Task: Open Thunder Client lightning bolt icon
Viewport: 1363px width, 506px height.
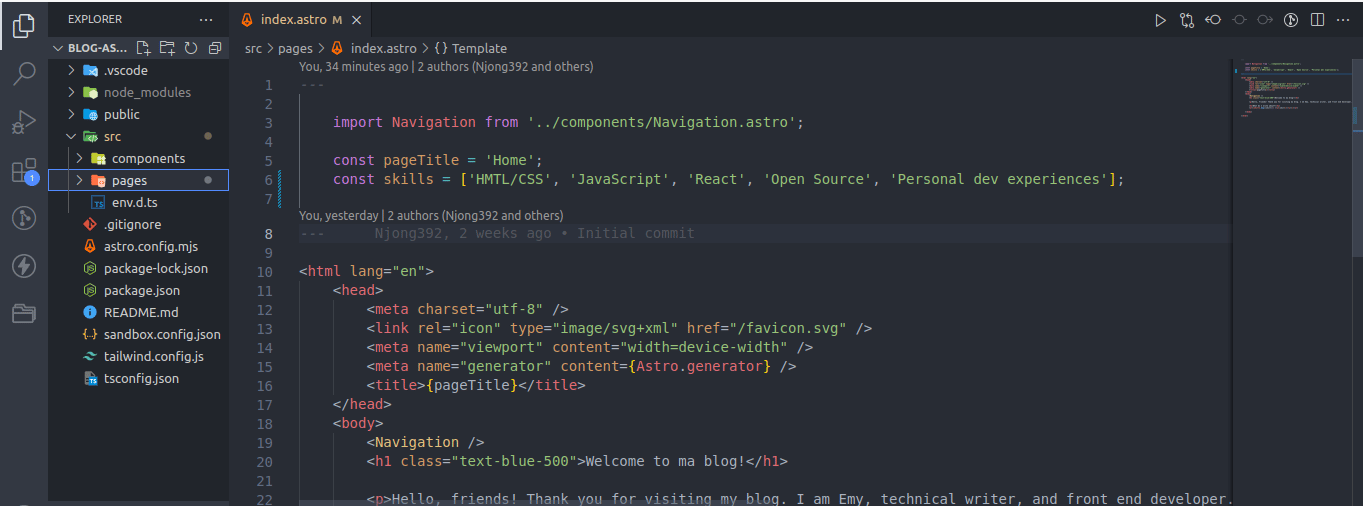Action: 24,266
